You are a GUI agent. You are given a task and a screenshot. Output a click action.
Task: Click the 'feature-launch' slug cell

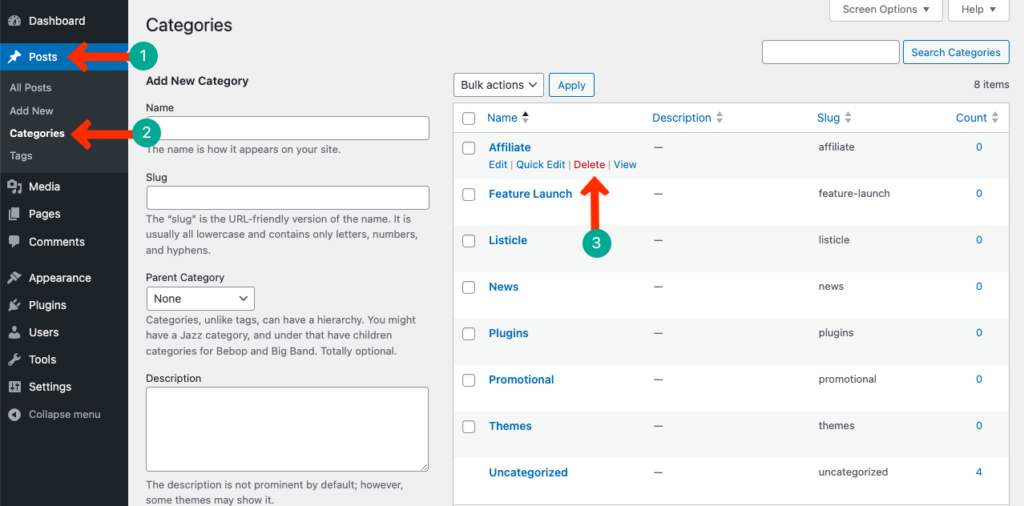854,194
